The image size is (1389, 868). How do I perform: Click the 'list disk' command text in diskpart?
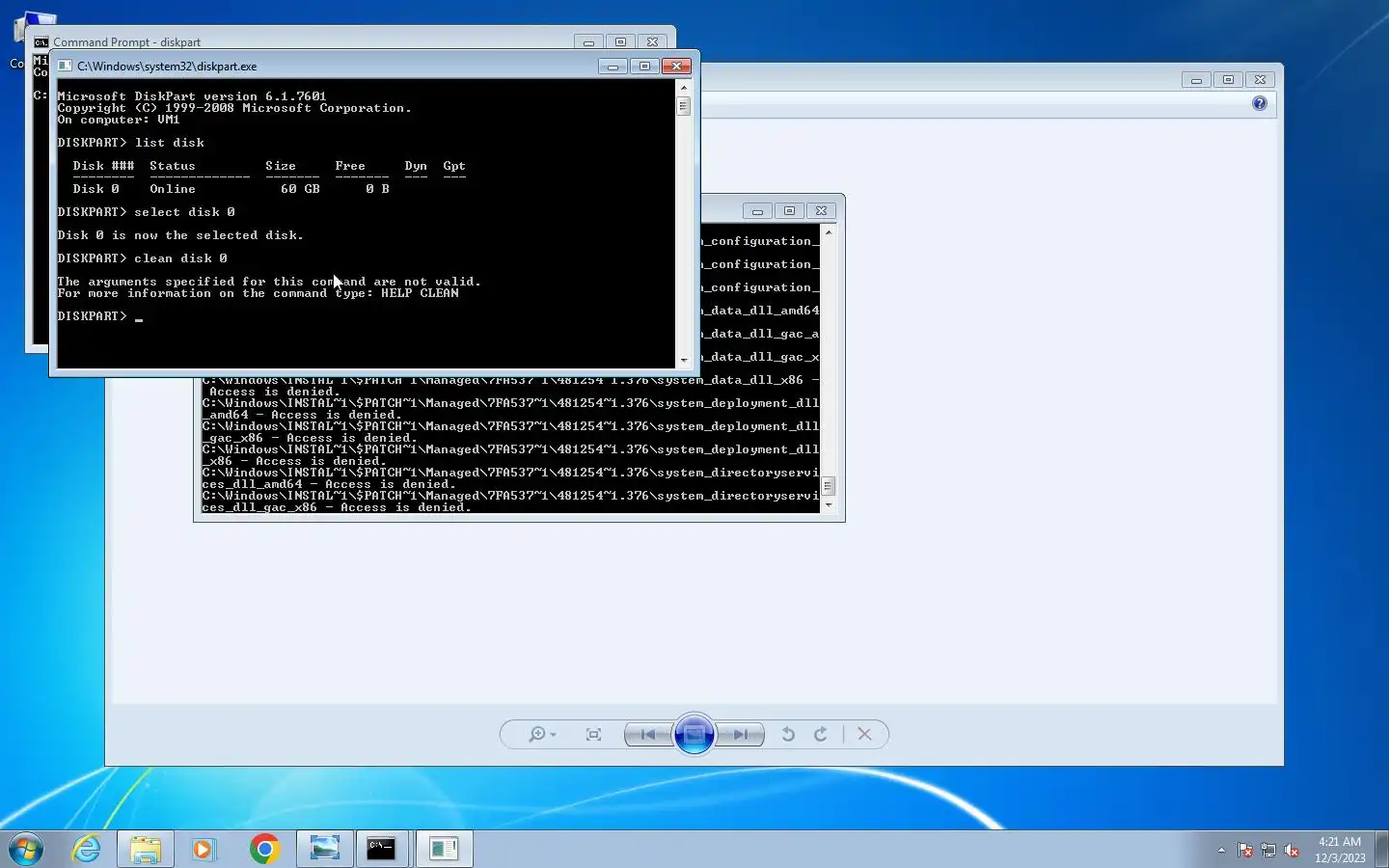(169, 143)
